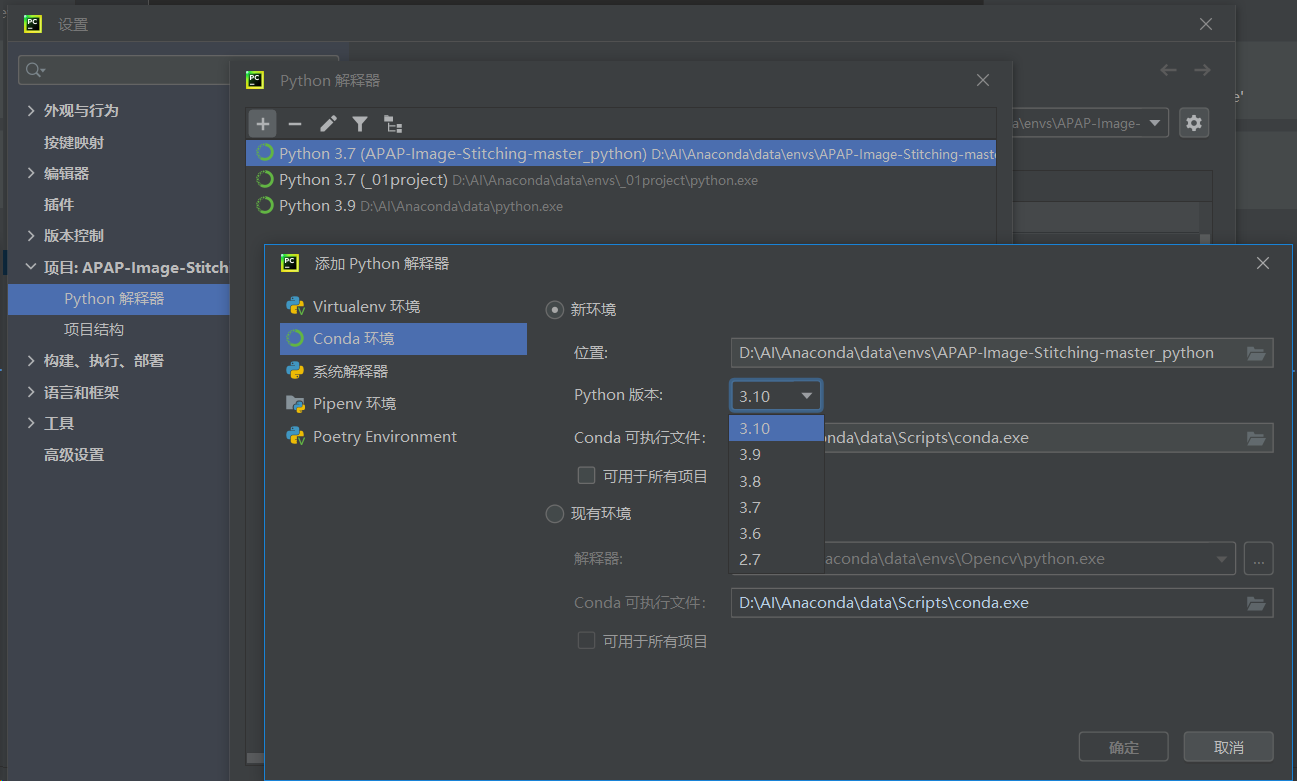This screenshot has width=1297, height=781.
Task: Open the existing interpreter path dropdown
Action: [x=1221, y=559]
